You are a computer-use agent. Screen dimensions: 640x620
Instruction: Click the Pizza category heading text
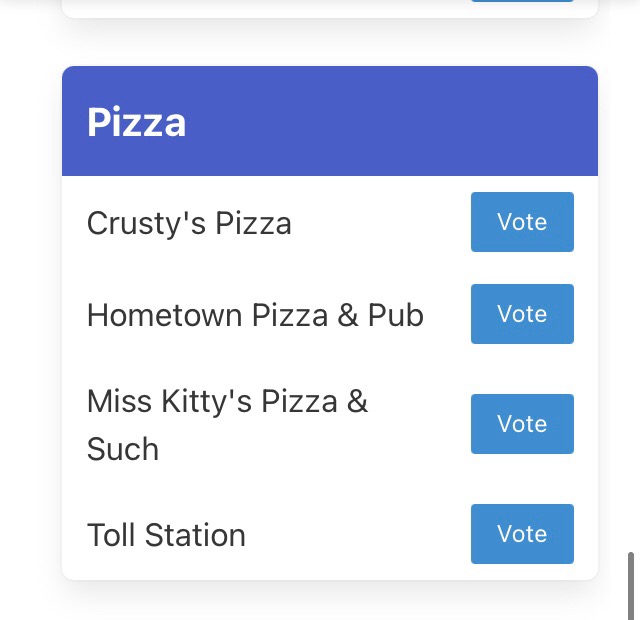point(136,122)
